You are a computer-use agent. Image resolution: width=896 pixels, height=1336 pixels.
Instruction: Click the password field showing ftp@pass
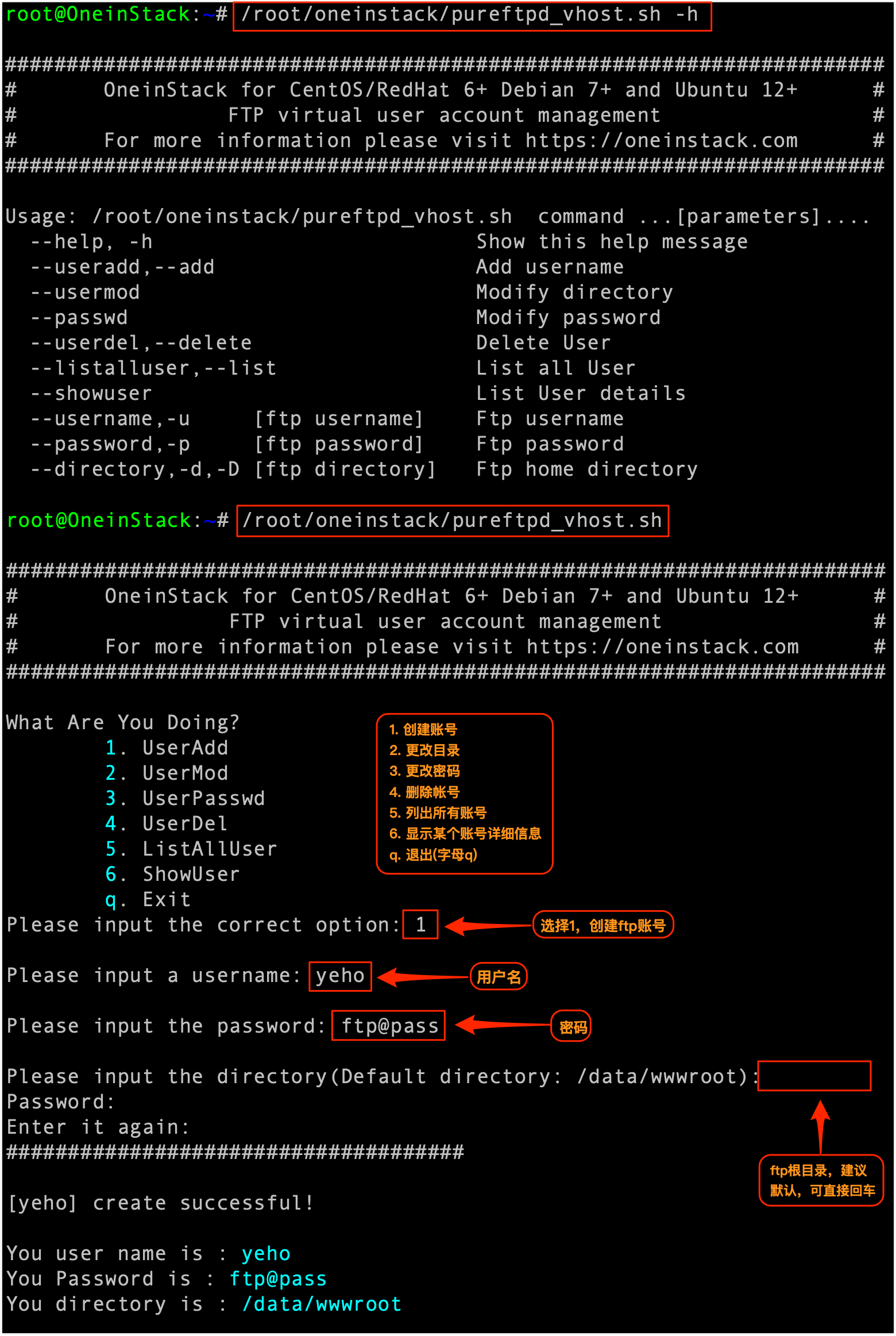coord(389,1026)
